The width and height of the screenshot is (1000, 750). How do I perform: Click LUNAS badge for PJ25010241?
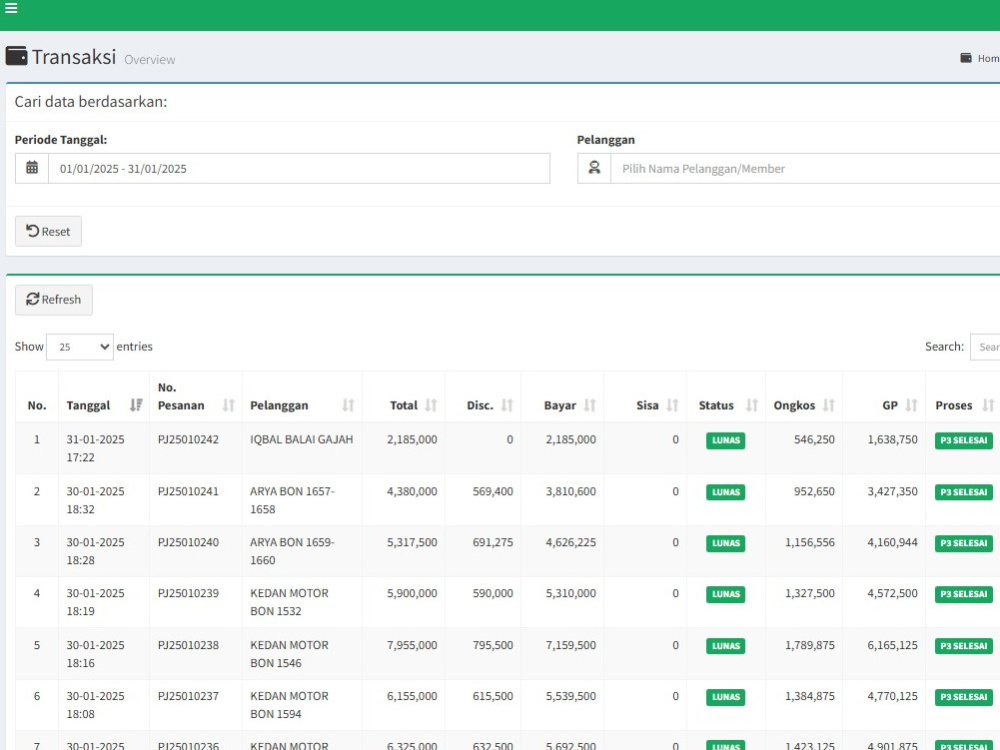(x=726, y=492)
